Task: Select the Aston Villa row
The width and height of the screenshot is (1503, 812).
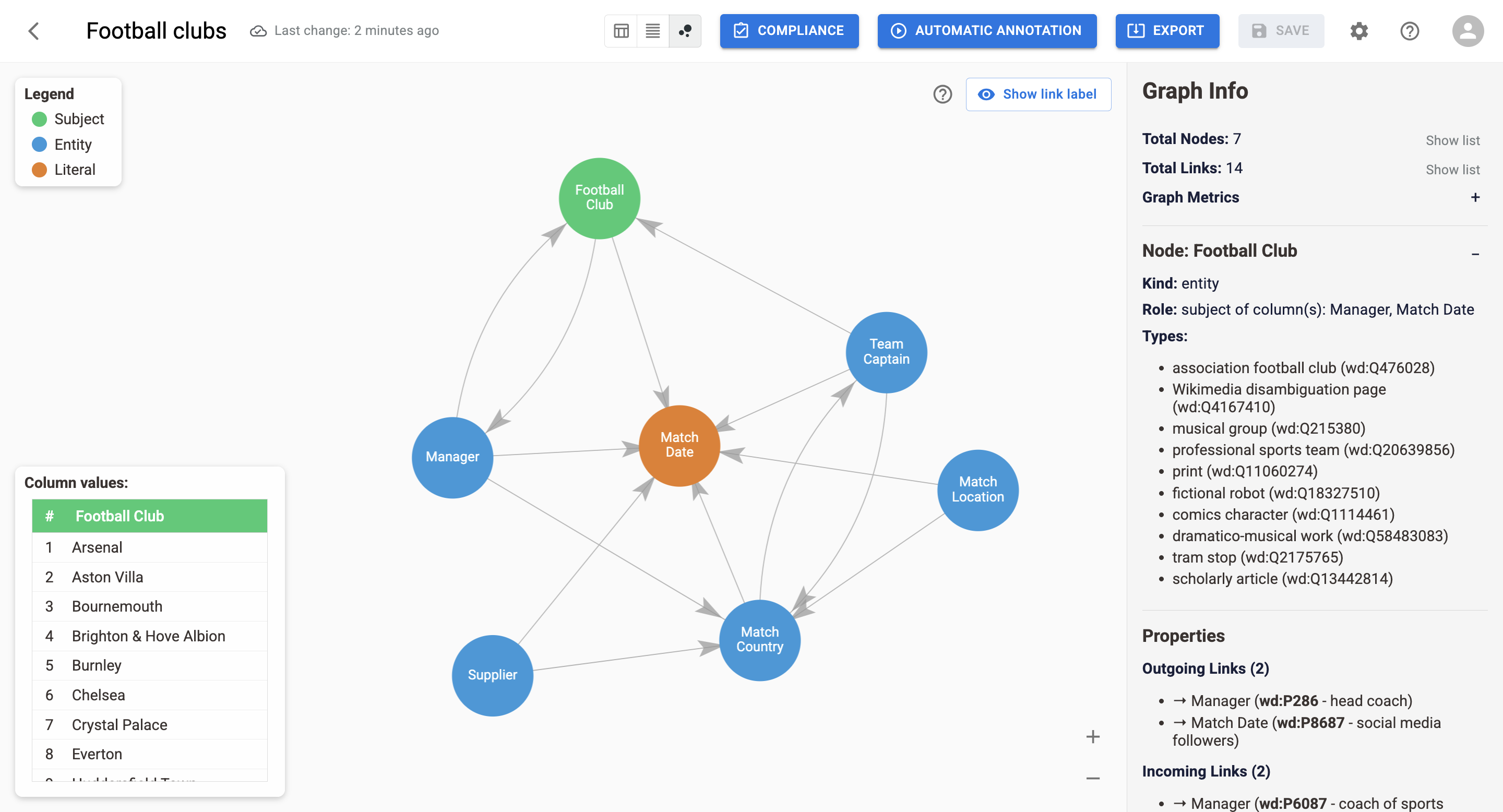Action: point(149,578)
